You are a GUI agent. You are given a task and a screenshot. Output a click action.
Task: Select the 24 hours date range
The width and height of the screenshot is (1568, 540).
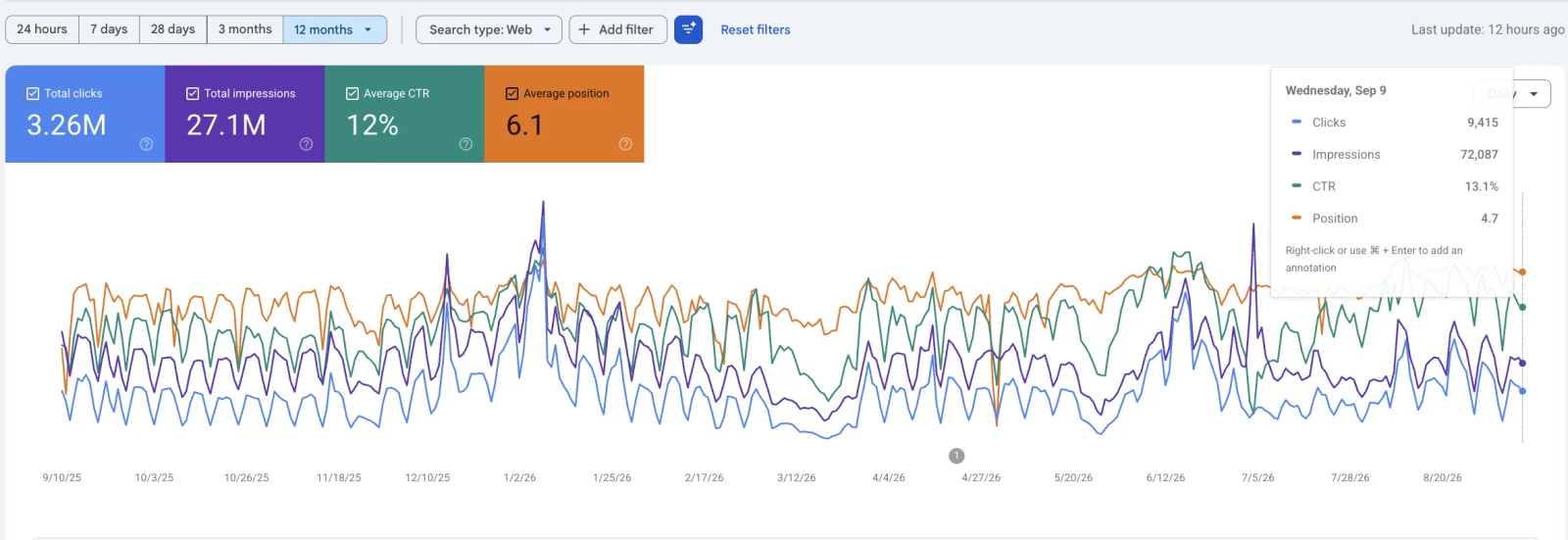[42, 29]
